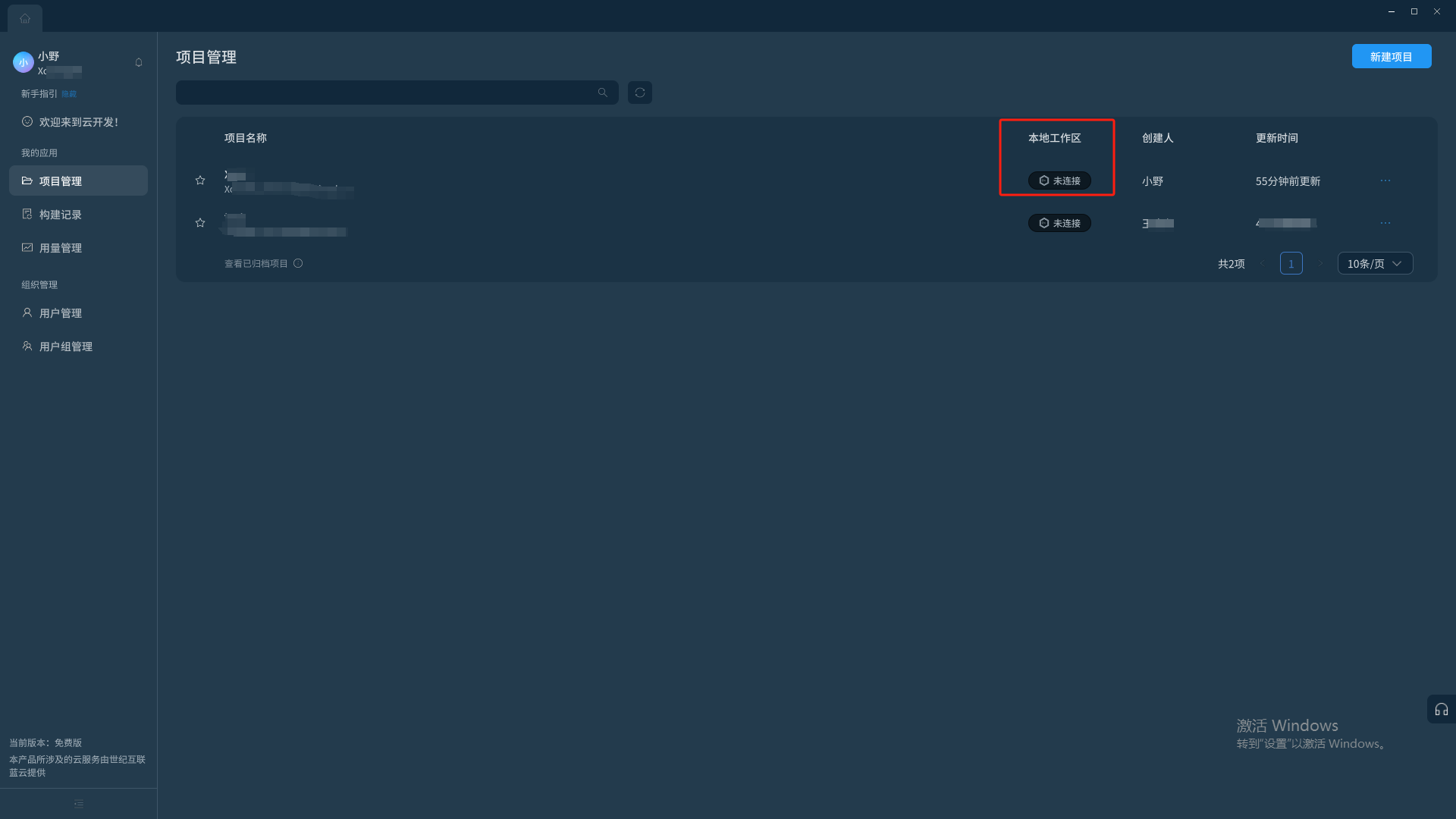
Task: Show info about archived projects
Action: 298,263
